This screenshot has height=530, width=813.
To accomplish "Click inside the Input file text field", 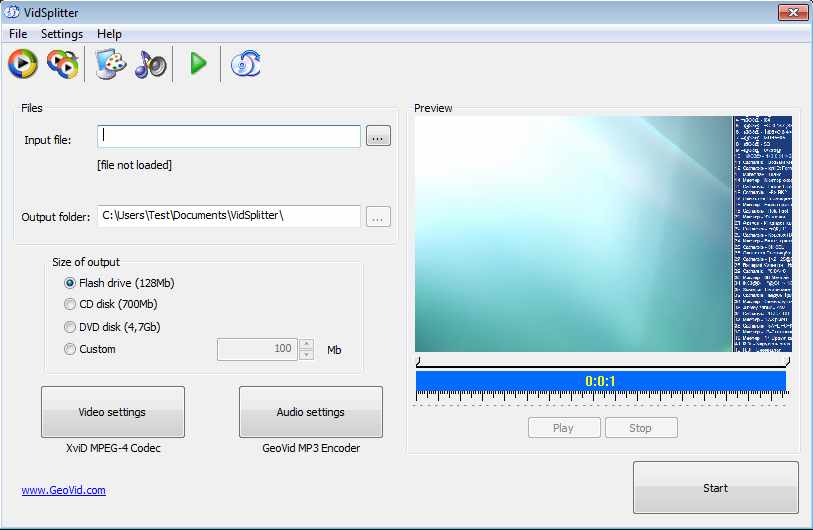I will point(229,136).
